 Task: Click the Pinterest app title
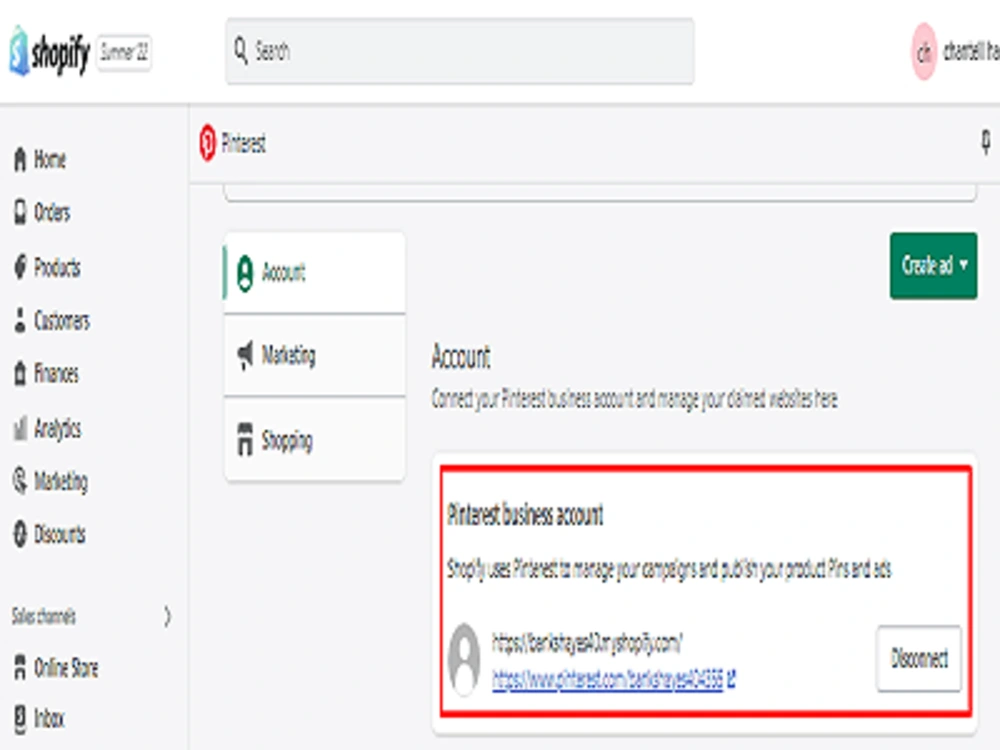tap(244, 143)
